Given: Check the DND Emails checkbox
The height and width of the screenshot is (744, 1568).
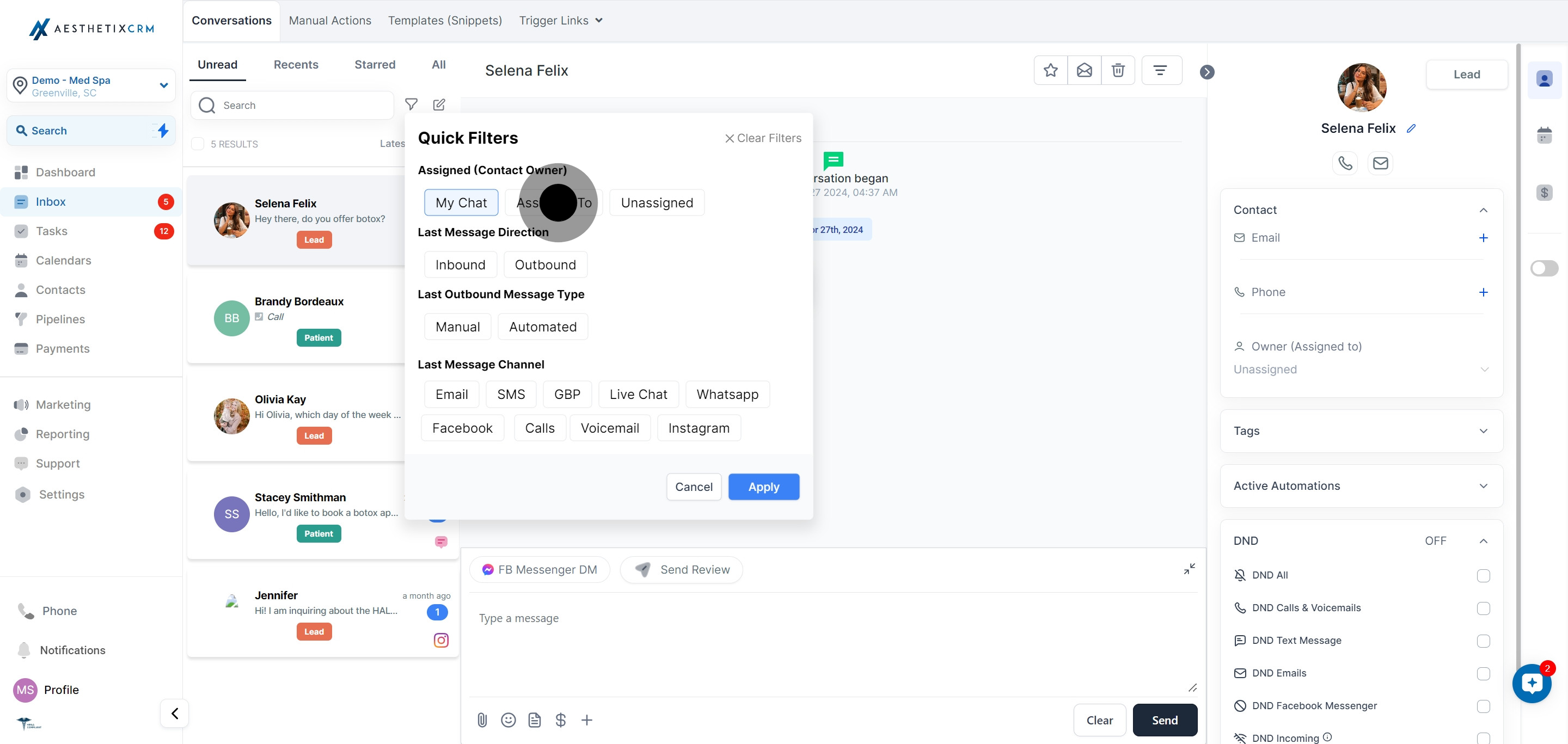Looking at the screenshot, I should tap(1483, 673).
